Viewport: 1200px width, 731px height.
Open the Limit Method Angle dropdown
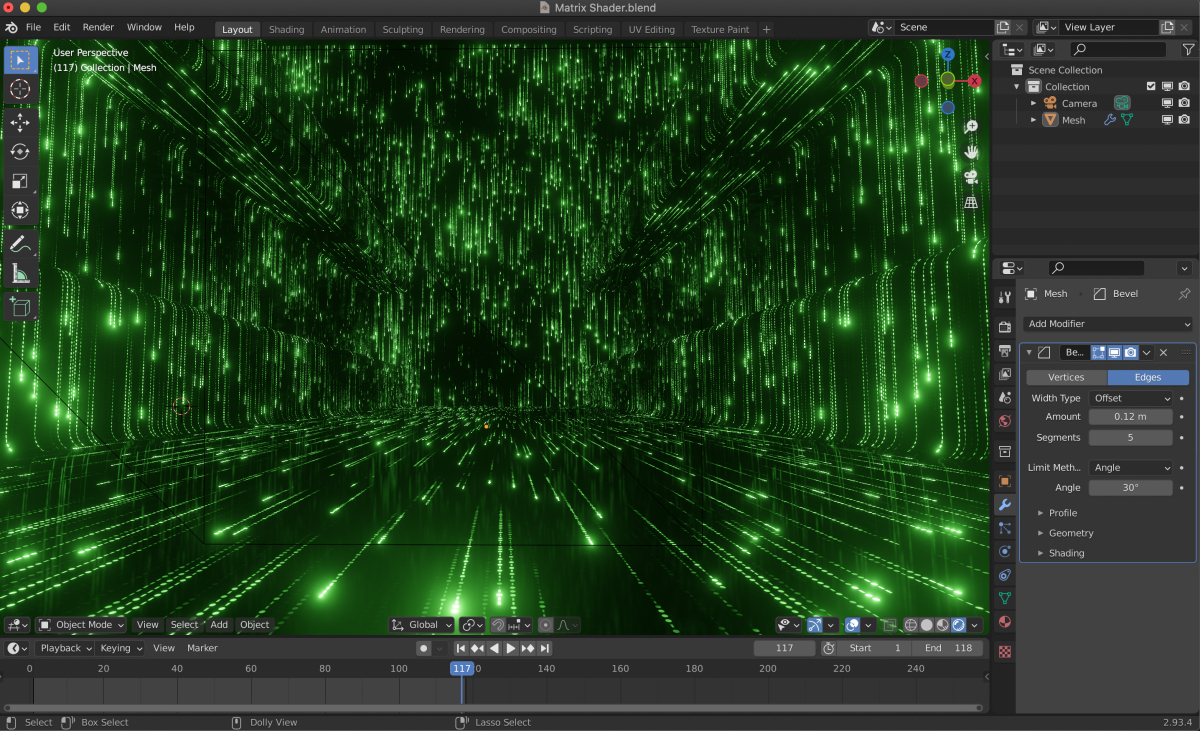tap(1131, 467)
